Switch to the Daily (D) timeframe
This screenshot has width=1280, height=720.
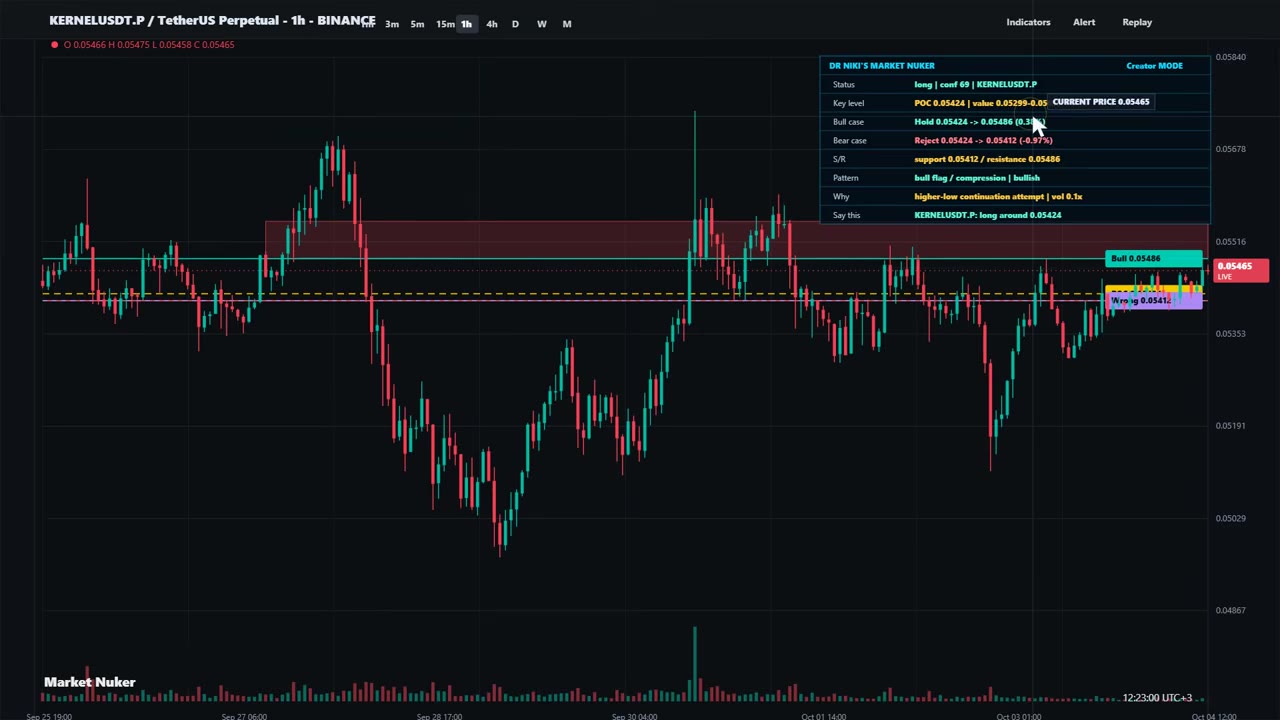[515, 24]
